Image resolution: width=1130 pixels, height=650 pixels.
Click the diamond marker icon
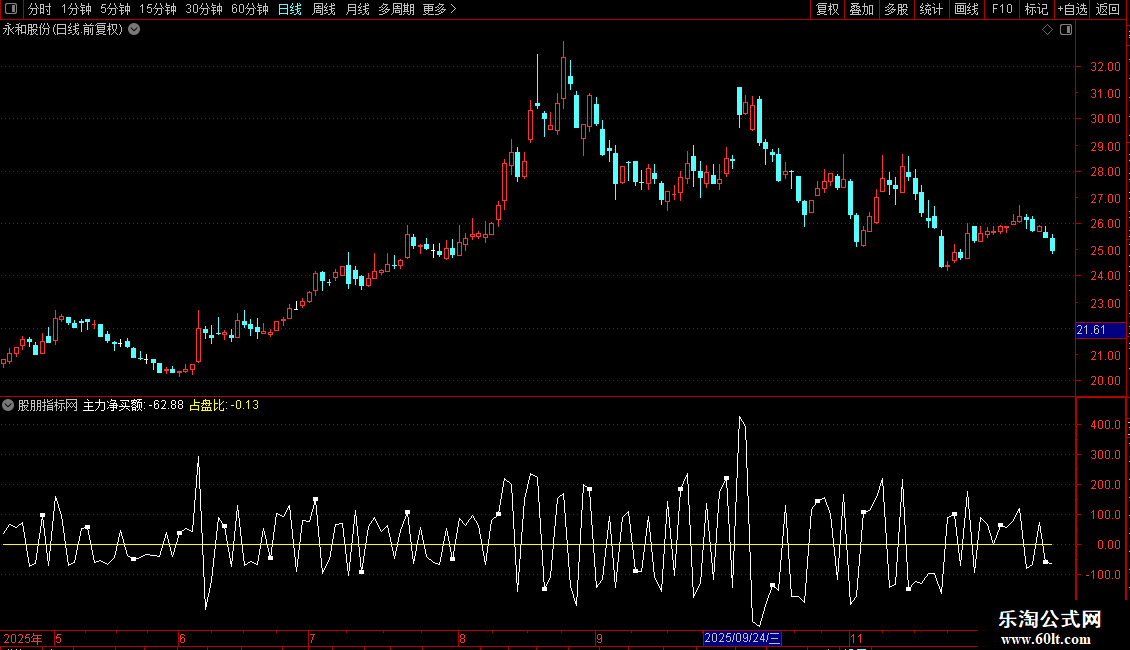[x=1047, y=30]
